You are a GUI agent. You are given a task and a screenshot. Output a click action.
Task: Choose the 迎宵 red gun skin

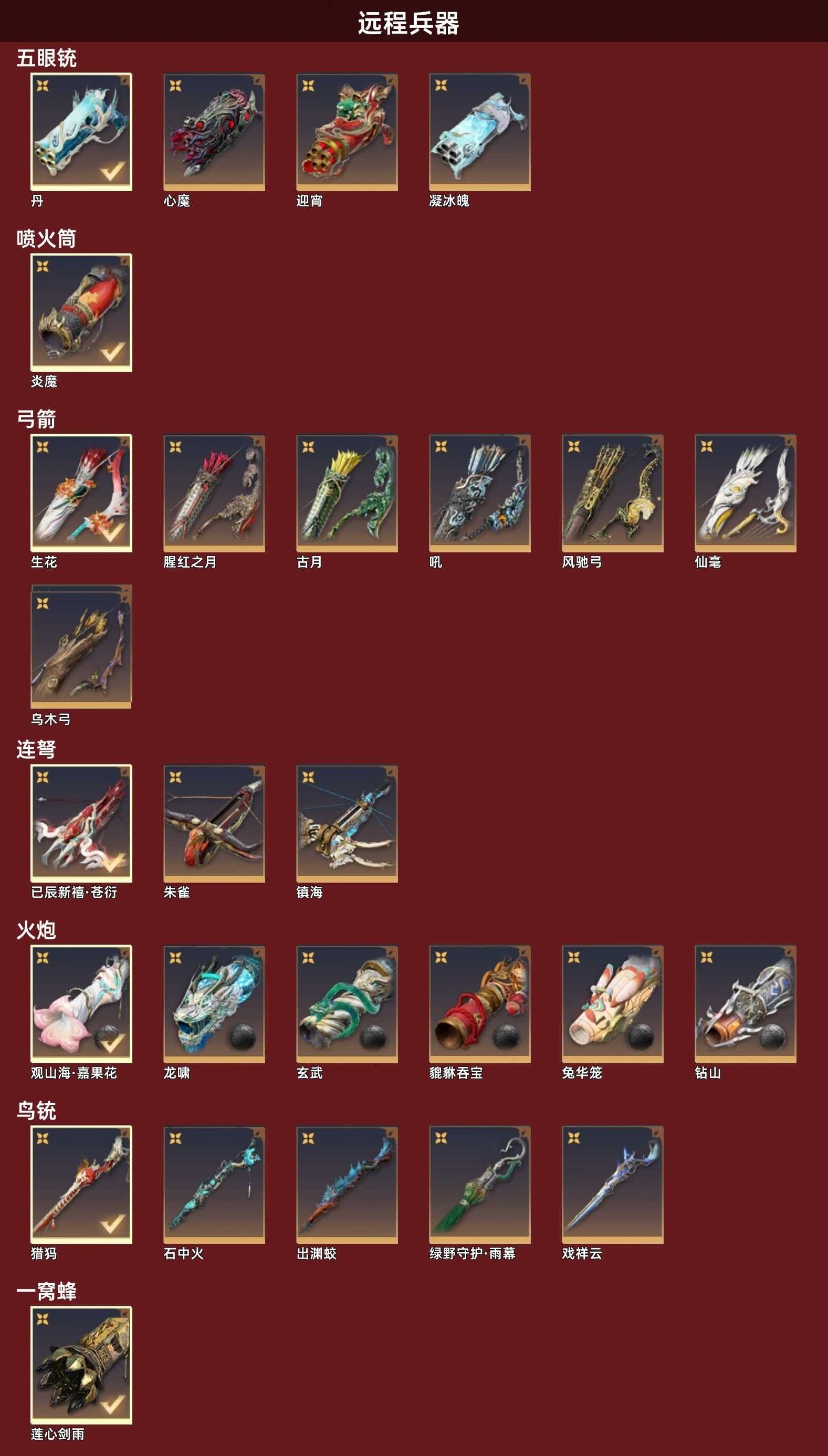tap(347, 132)
